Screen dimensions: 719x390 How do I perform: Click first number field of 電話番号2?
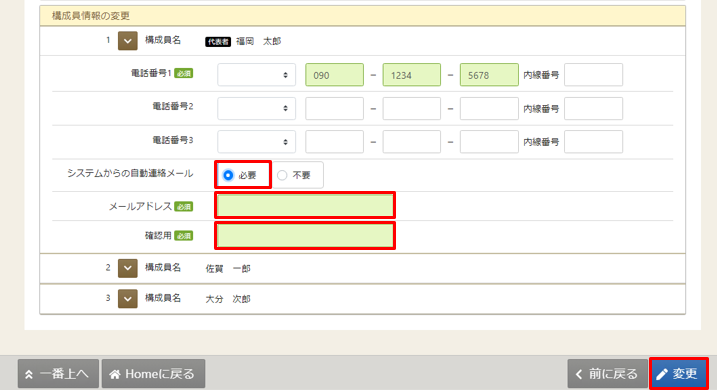(x=334, y=108)
